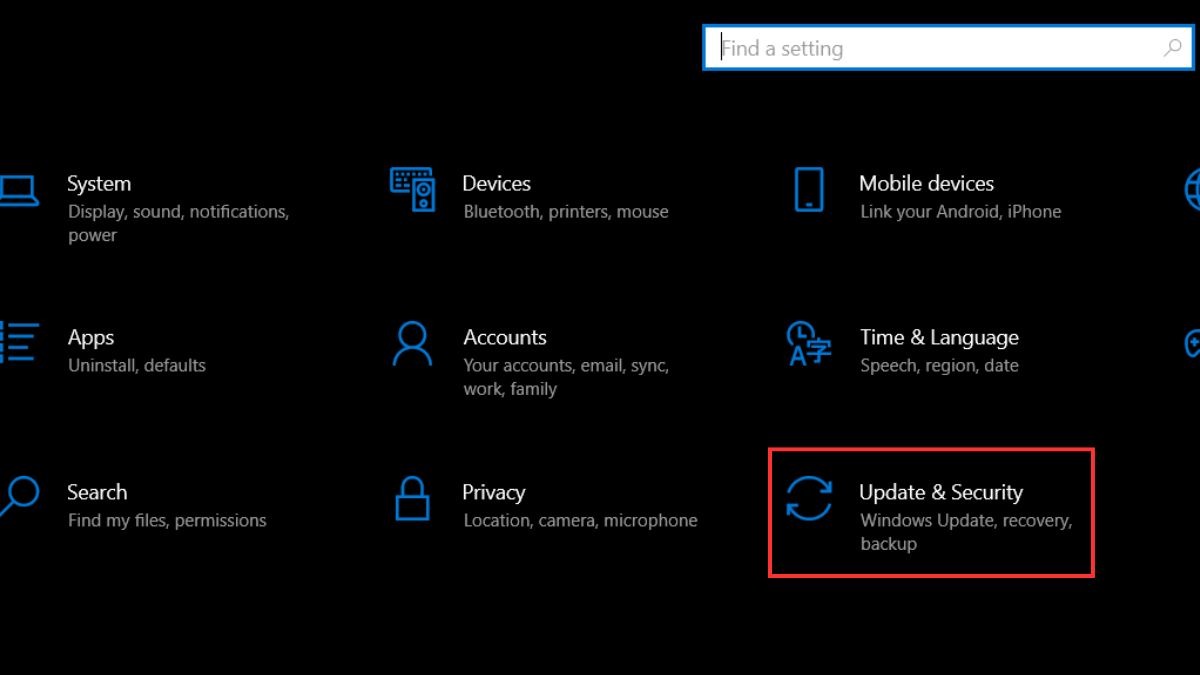Click the Update & Security sync arrows icon
This screenshot has width=1200, height=675.
click(x=809, y=498)
